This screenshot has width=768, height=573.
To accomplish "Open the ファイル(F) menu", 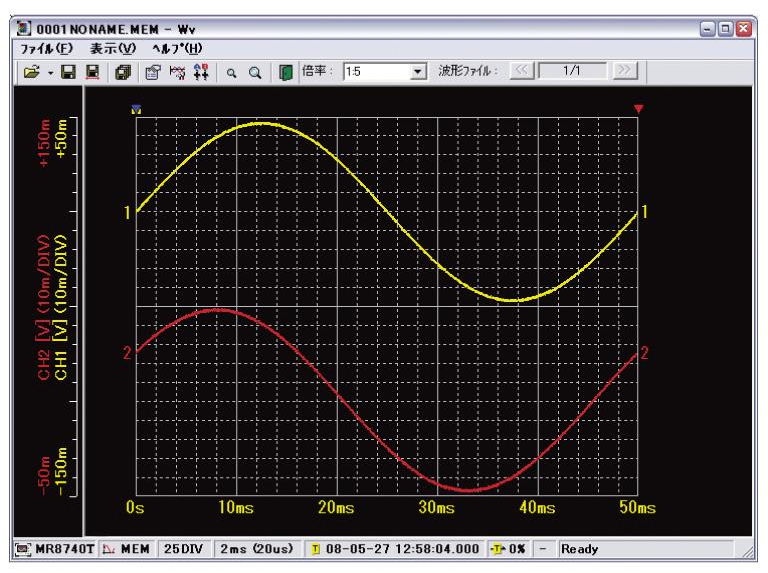I will point(47,48).
